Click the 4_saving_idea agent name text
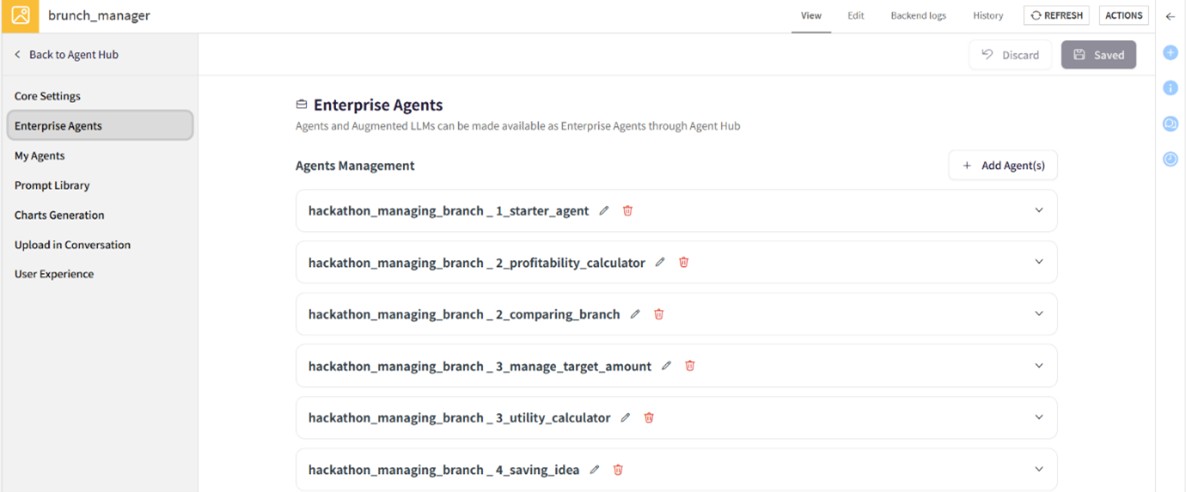 click(x=444, y=470)
